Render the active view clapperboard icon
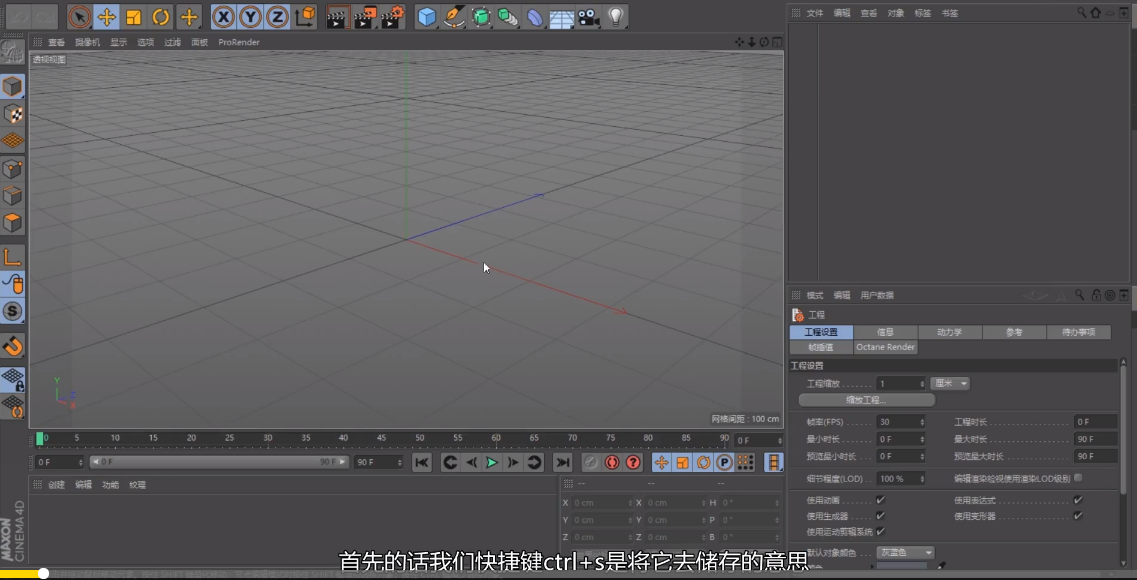1137x580 pixels. tap(337, 16)
